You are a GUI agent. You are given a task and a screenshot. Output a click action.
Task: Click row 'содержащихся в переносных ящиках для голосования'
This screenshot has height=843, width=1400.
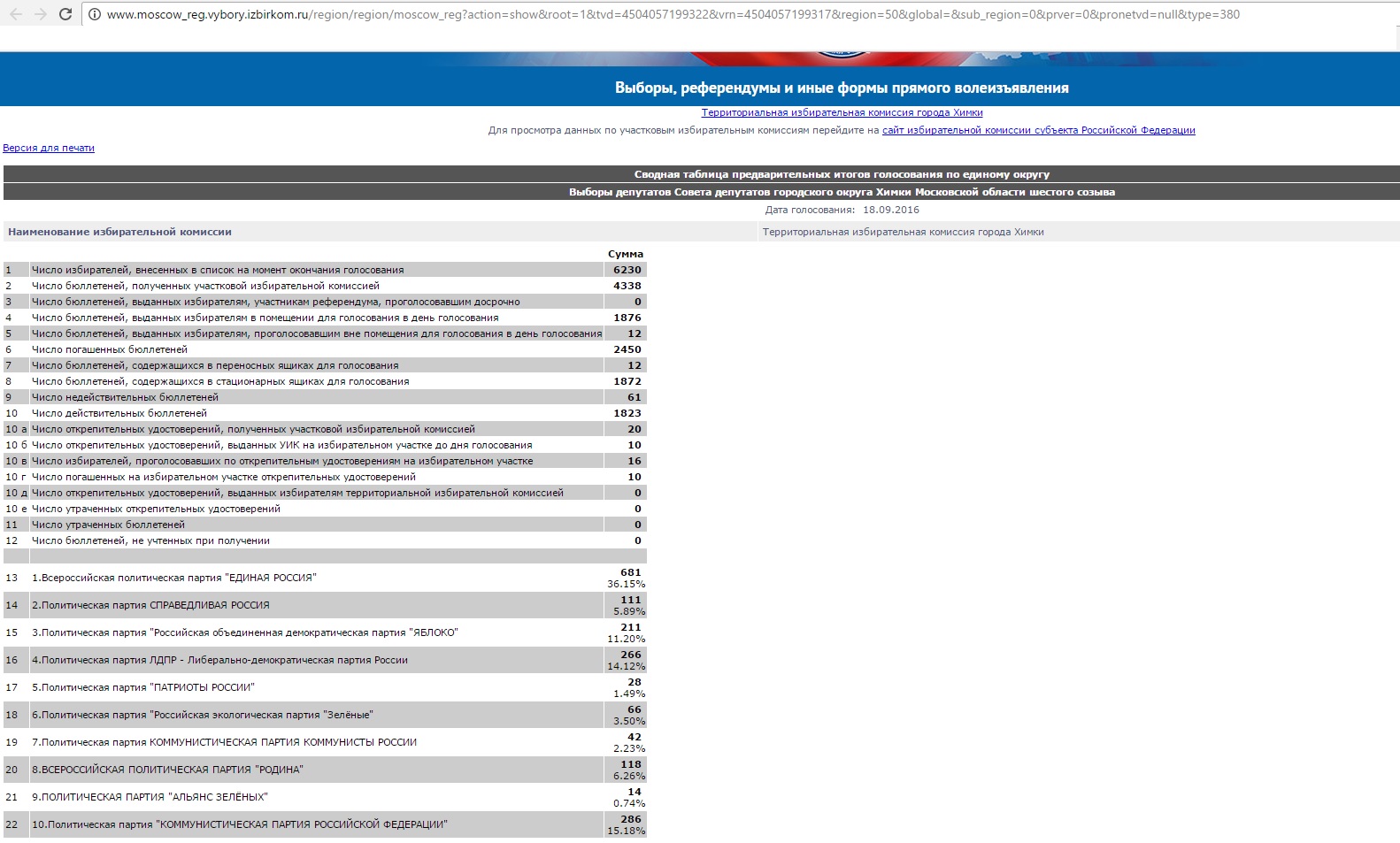(215, 365)
